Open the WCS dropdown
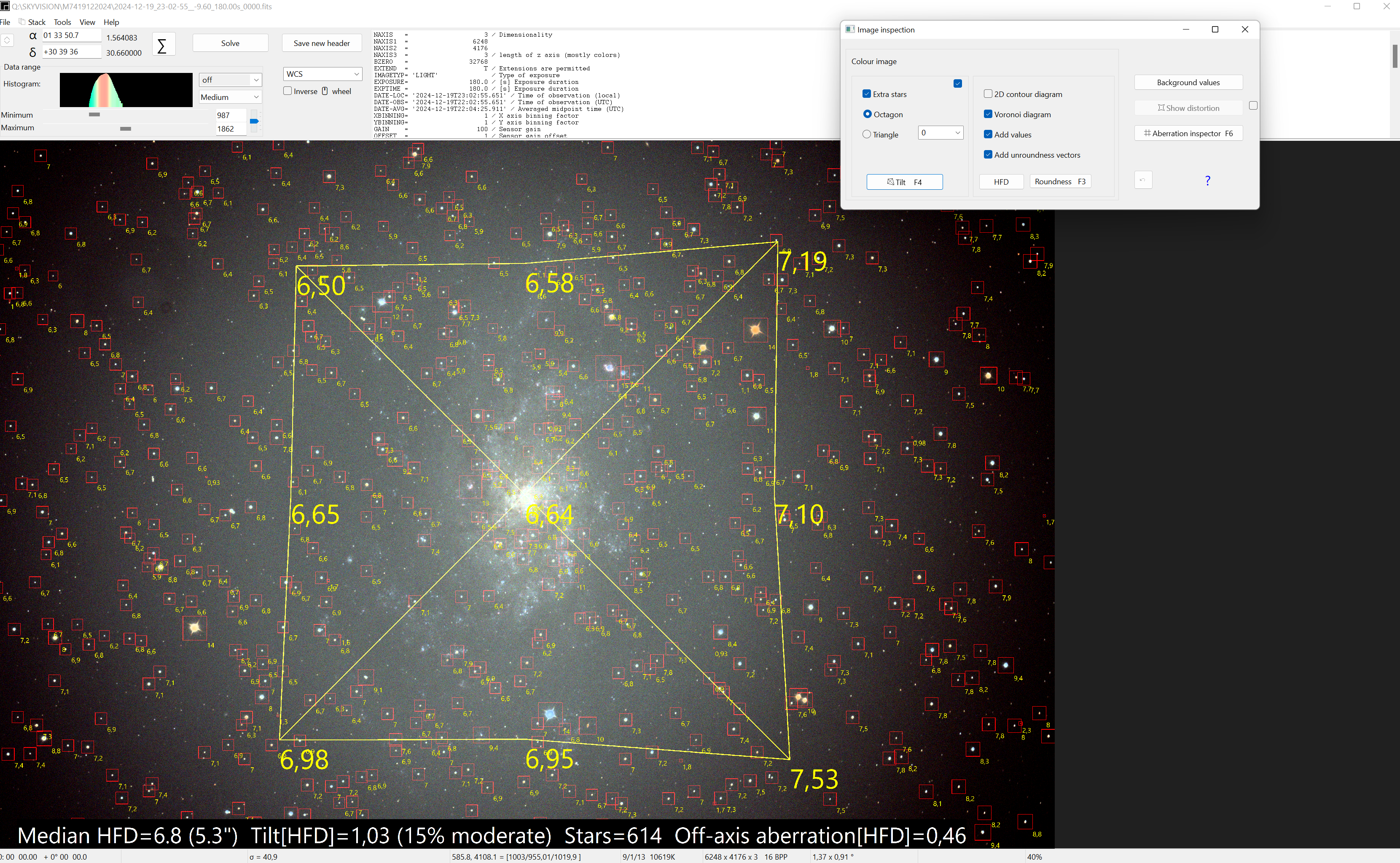Viewport: 1400px width, 863px height. [322, 74]
